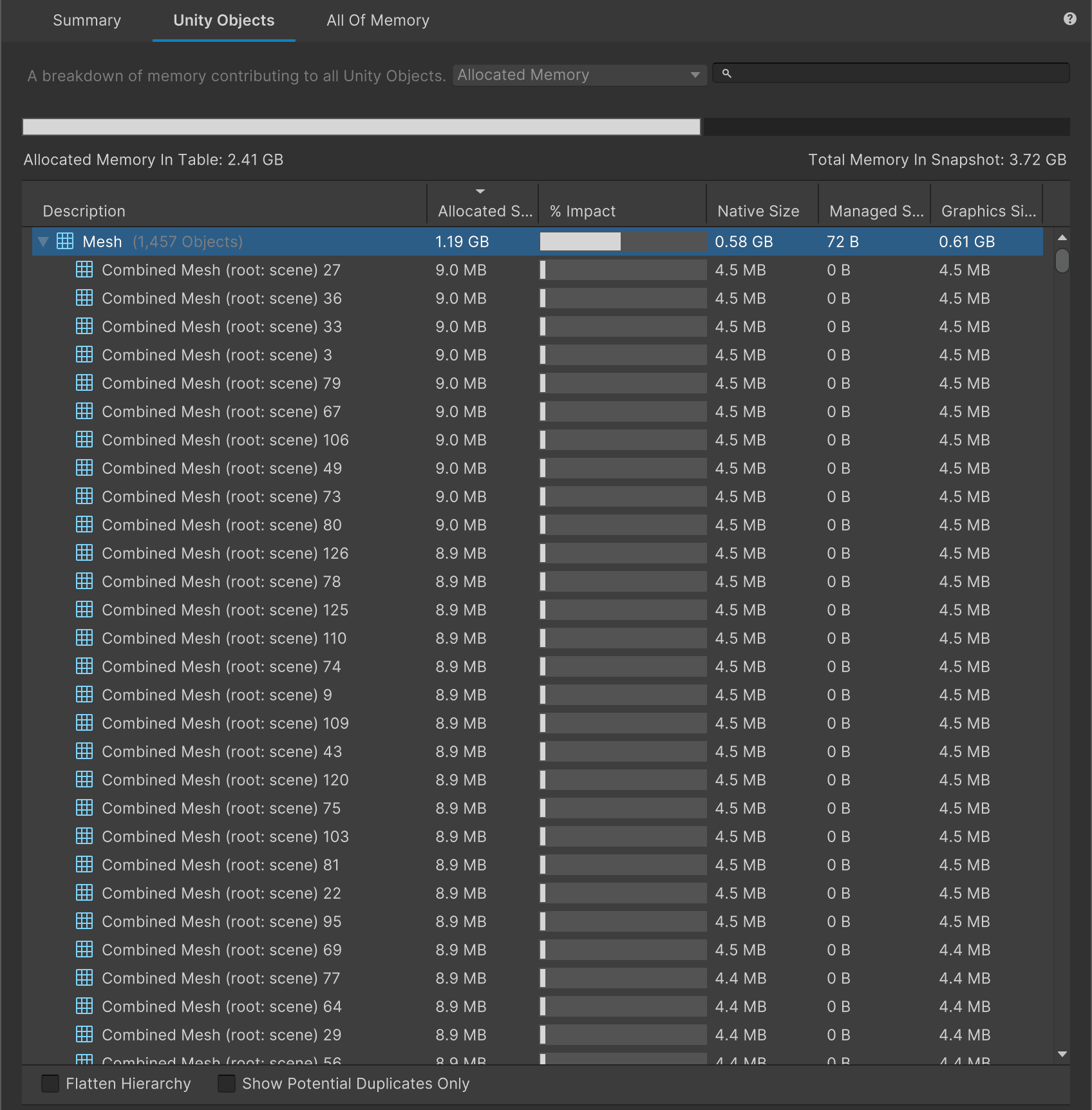Click Mesh row 0.58 GB native size

[x=744, y=241]
